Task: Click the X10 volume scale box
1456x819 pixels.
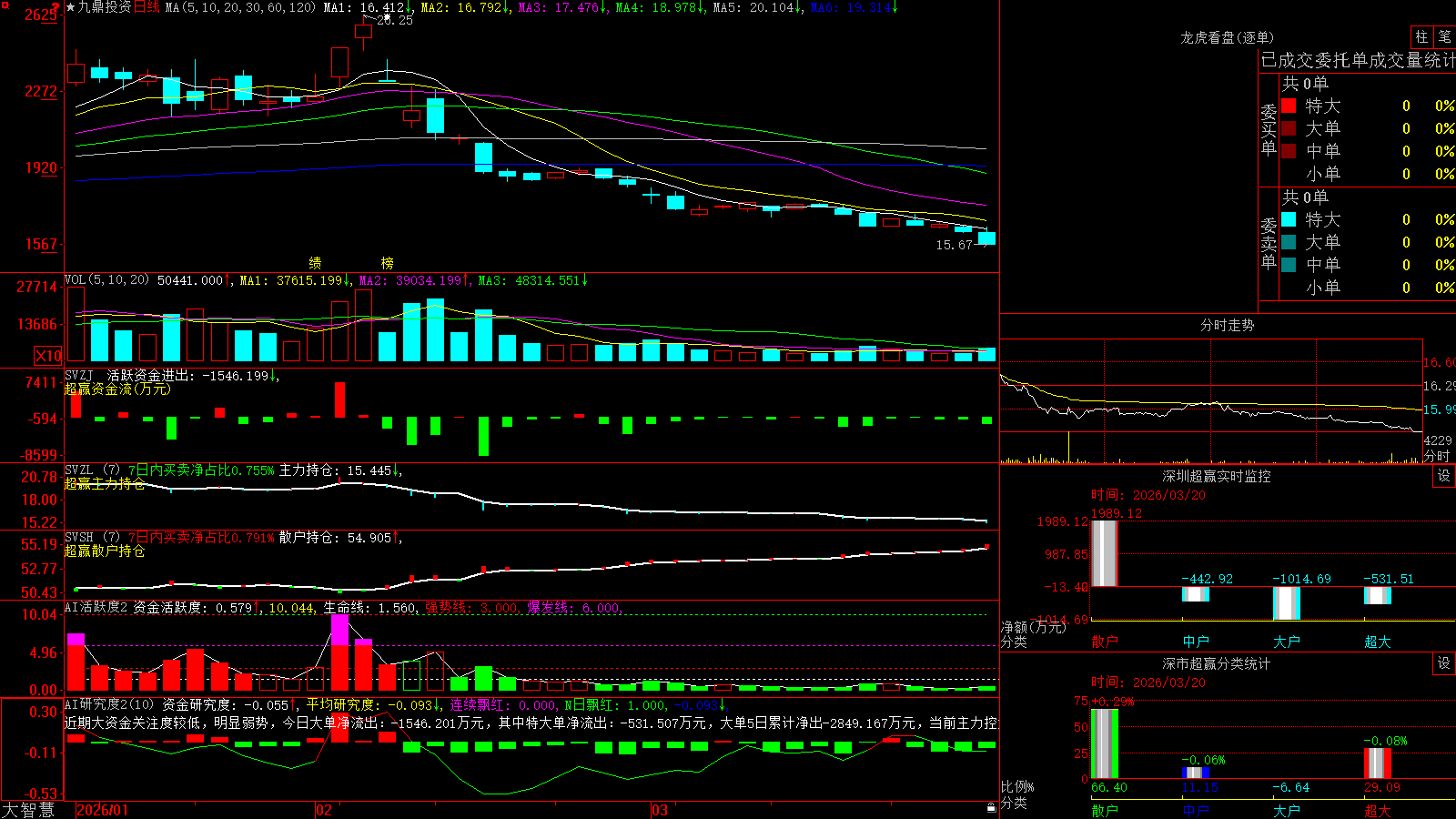Action: click(48, 356)
